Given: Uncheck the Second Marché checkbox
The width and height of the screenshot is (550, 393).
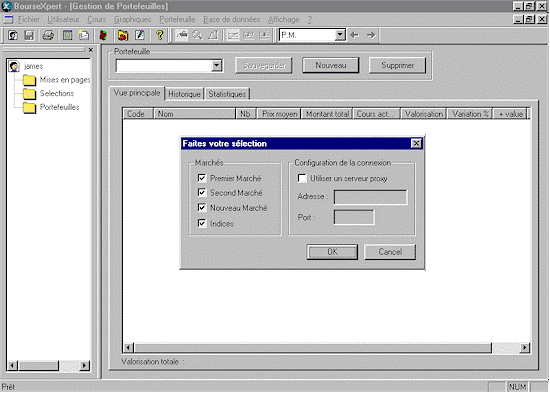Looking at the screenshot, I should (x=202, y=193).
